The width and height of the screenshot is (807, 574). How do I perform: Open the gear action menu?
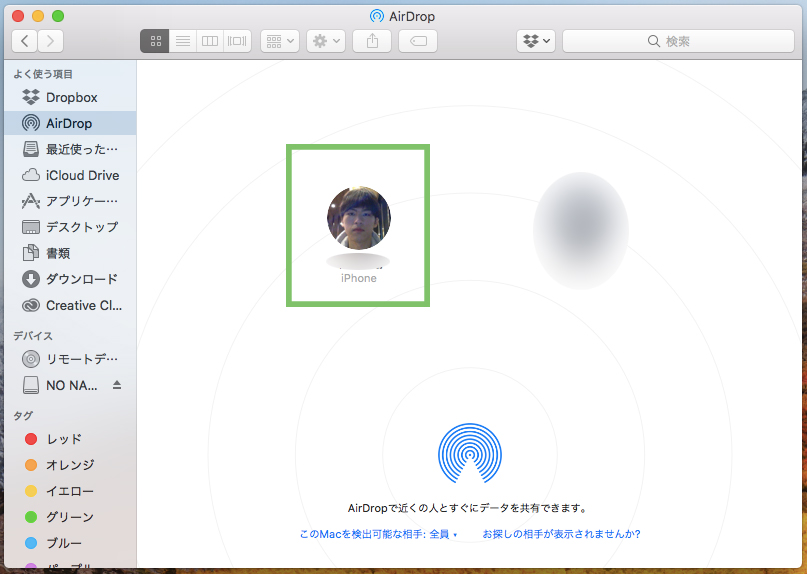pos(326,41)
